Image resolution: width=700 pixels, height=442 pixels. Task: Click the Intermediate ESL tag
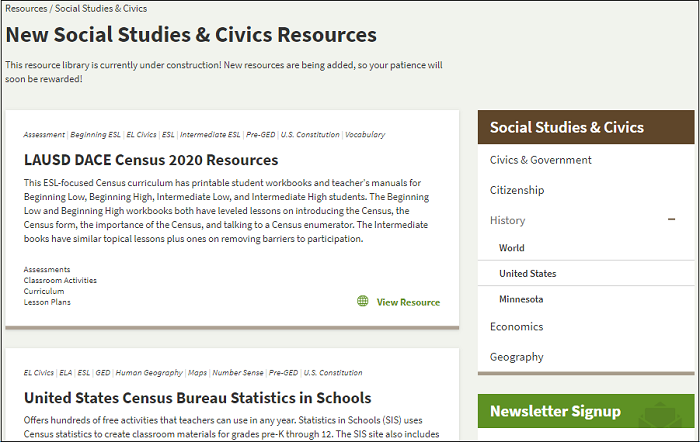point(210,134)
